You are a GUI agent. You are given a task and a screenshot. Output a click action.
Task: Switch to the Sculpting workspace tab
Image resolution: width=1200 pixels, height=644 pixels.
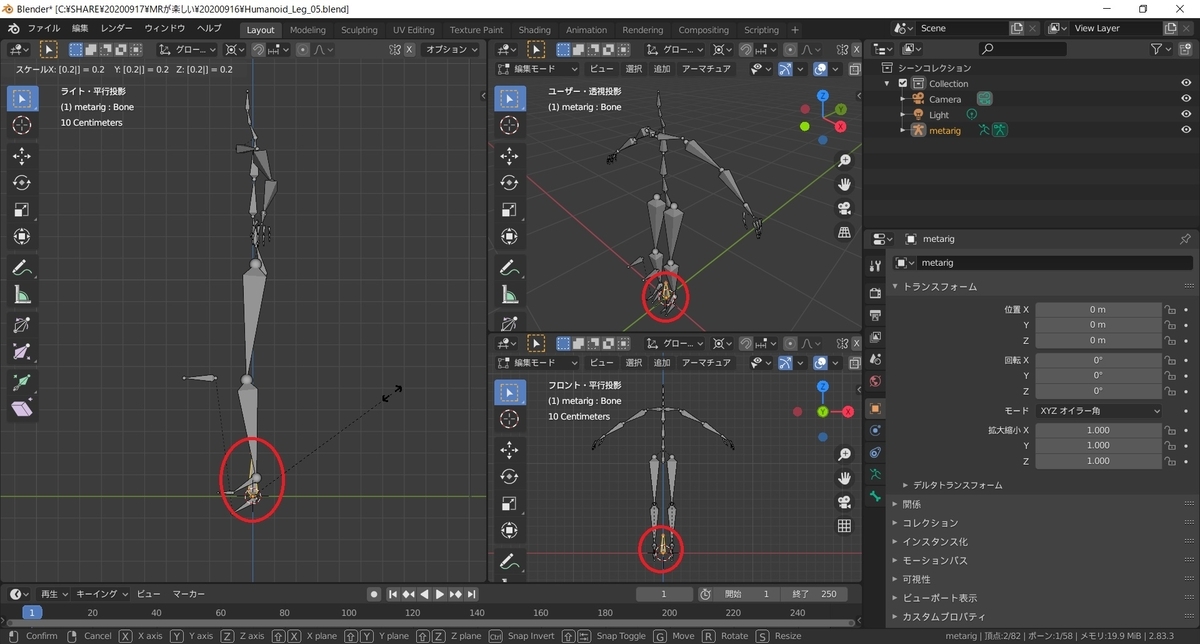pos(359,30)
